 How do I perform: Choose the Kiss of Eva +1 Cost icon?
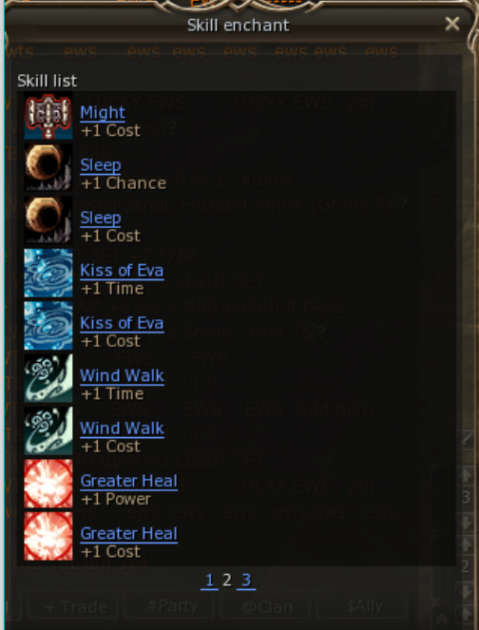[x=48, y=325]
